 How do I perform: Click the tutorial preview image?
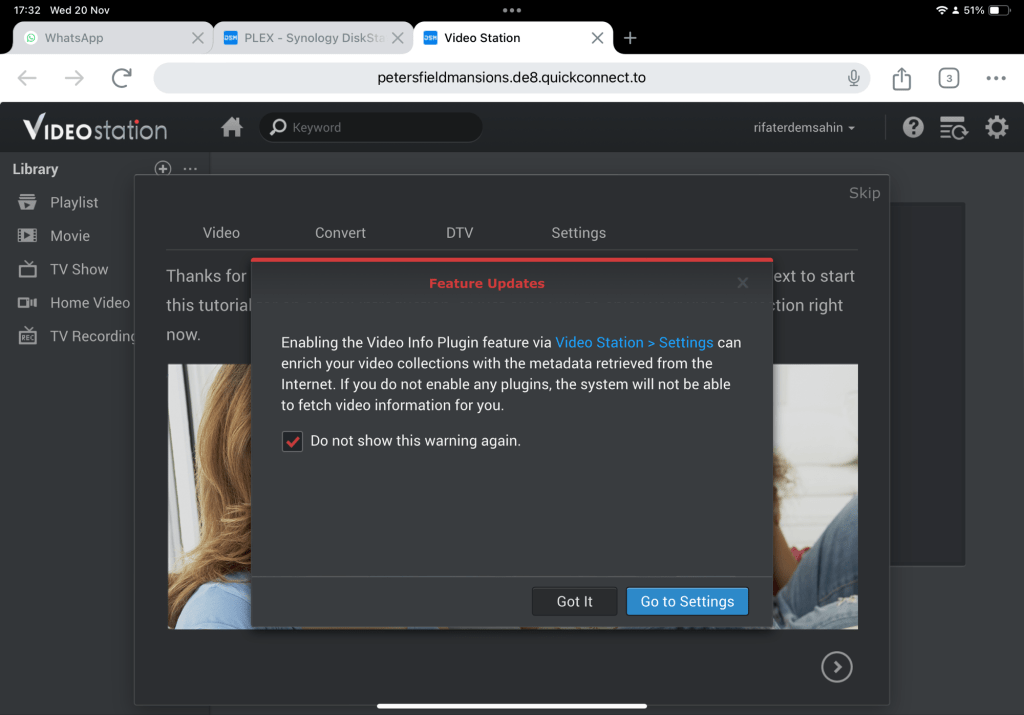pos(513,496)
